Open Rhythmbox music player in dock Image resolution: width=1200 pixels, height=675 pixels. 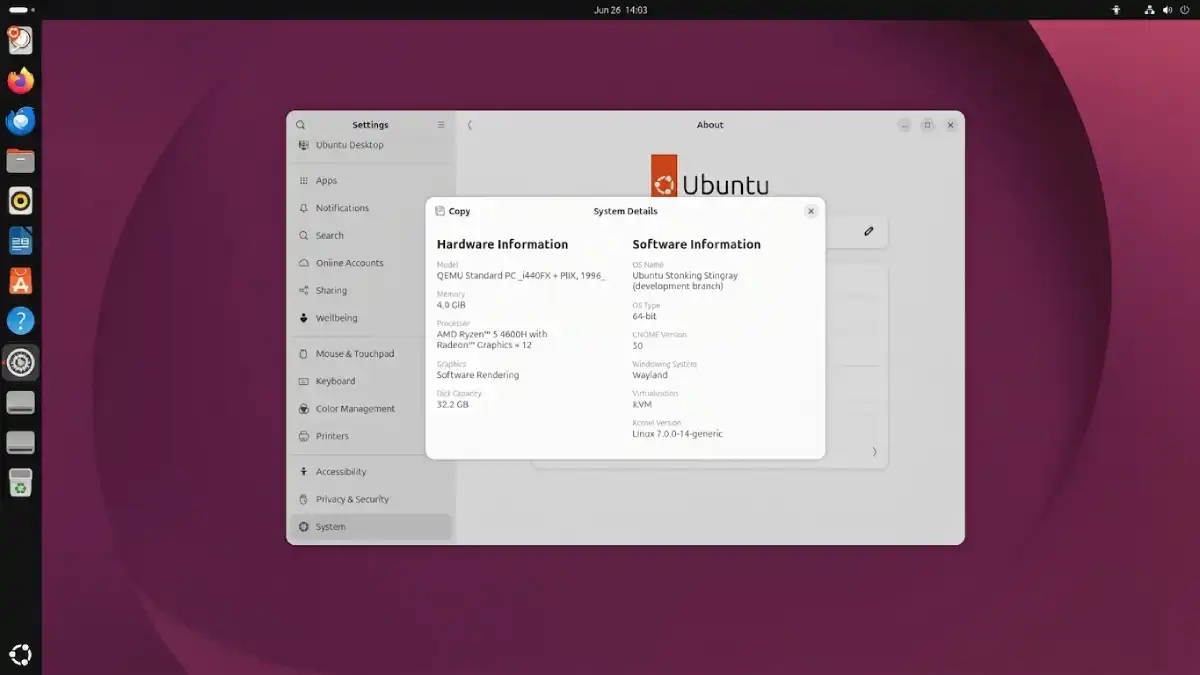tap(20, 201)
